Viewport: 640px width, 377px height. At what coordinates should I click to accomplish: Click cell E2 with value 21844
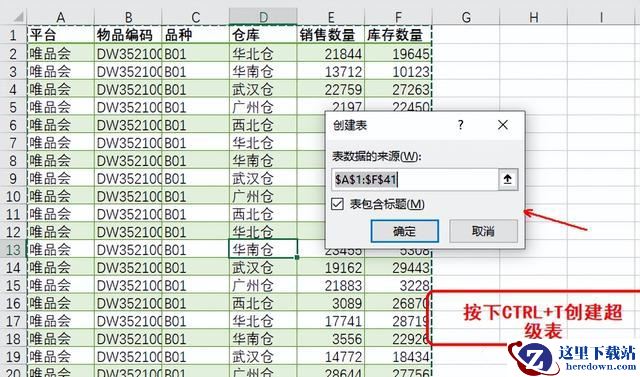(x=331, y=53)
